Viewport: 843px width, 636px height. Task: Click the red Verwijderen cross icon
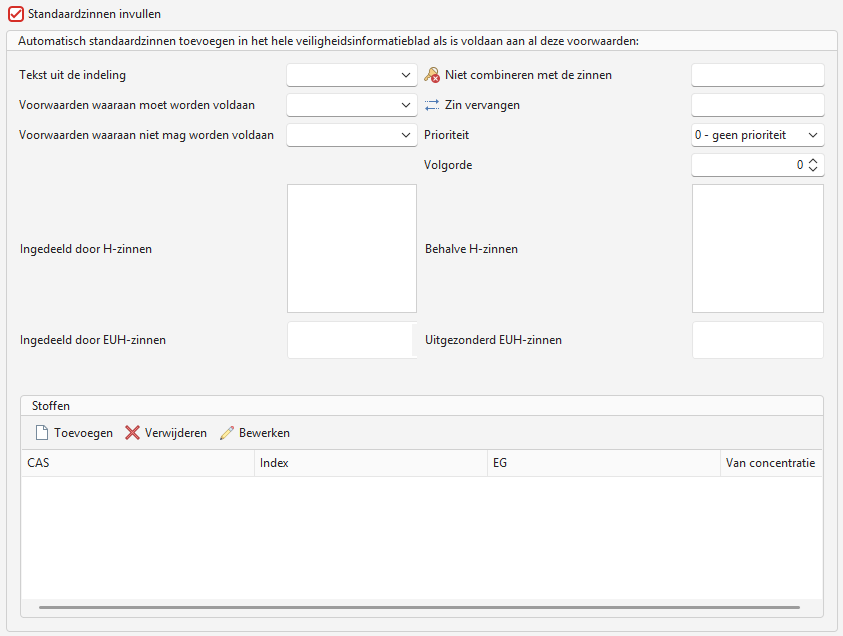(132, 433)
